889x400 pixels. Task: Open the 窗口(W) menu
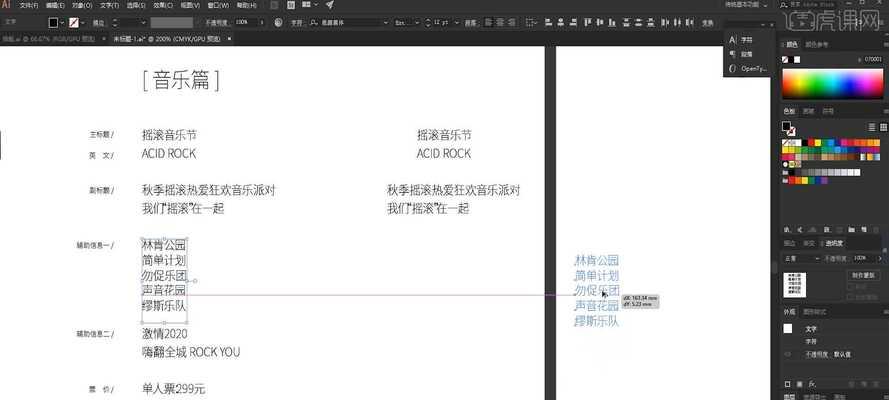(x=219, y=5)
